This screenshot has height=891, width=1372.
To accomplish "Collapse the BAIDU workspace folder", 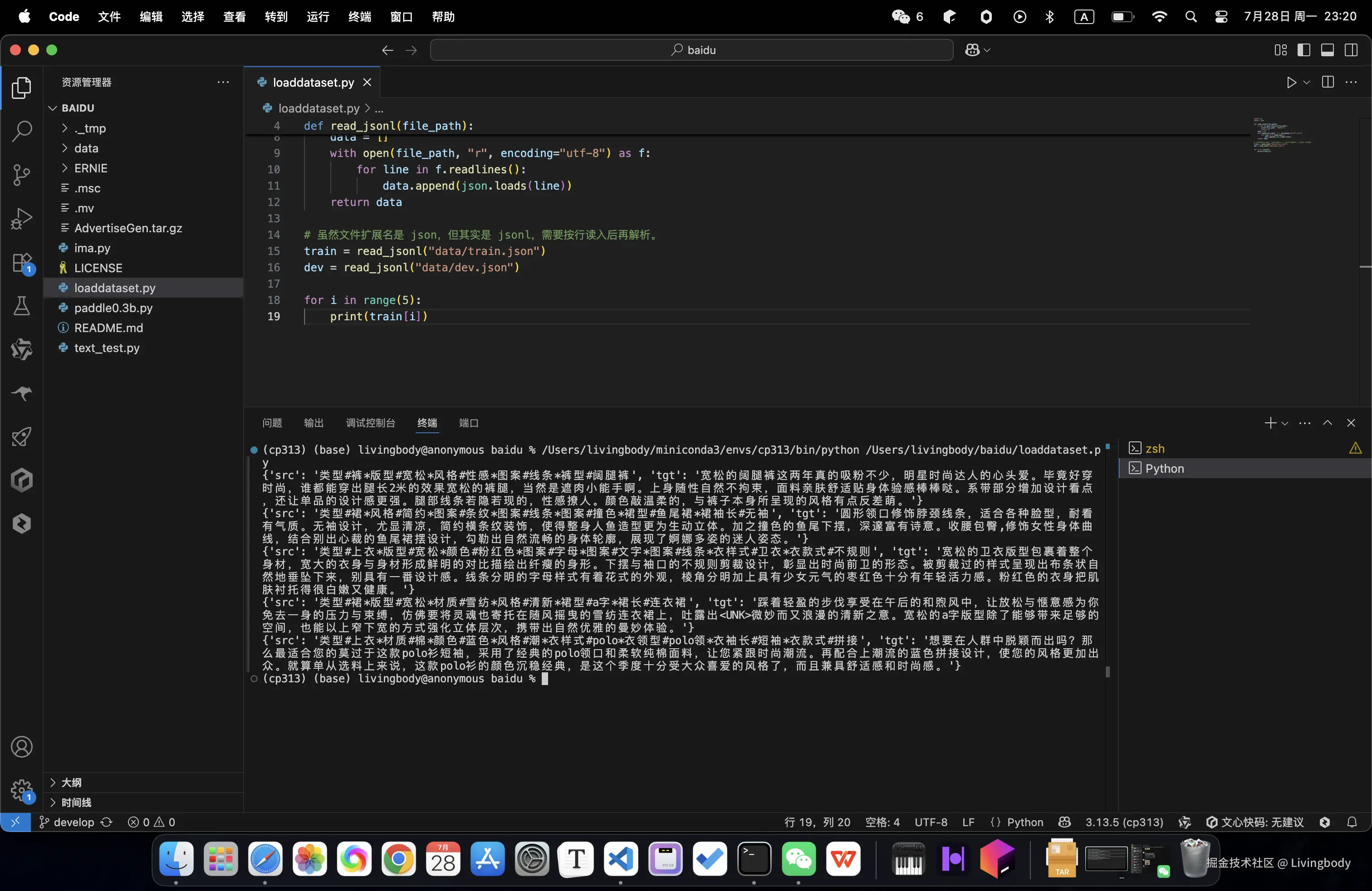I will 143,108.
